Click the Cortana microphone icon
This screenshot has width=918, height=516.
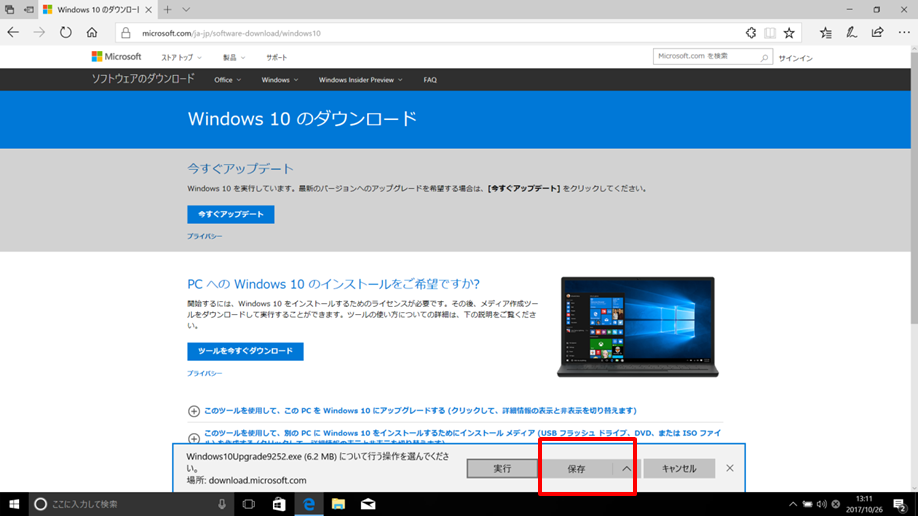[222, 504]
